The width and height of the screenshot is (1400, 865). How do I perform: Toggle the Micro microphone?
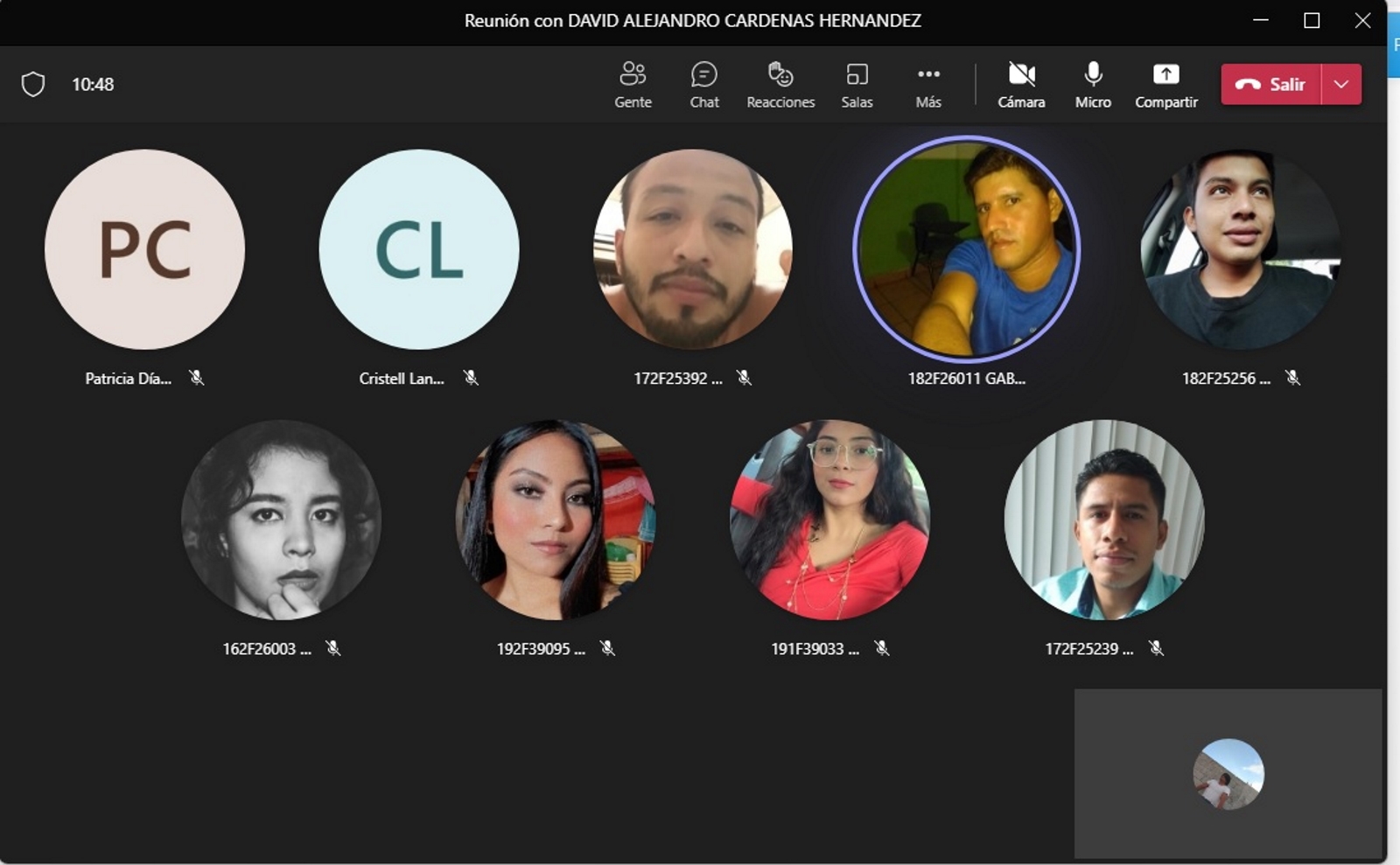click(1093, 85)
